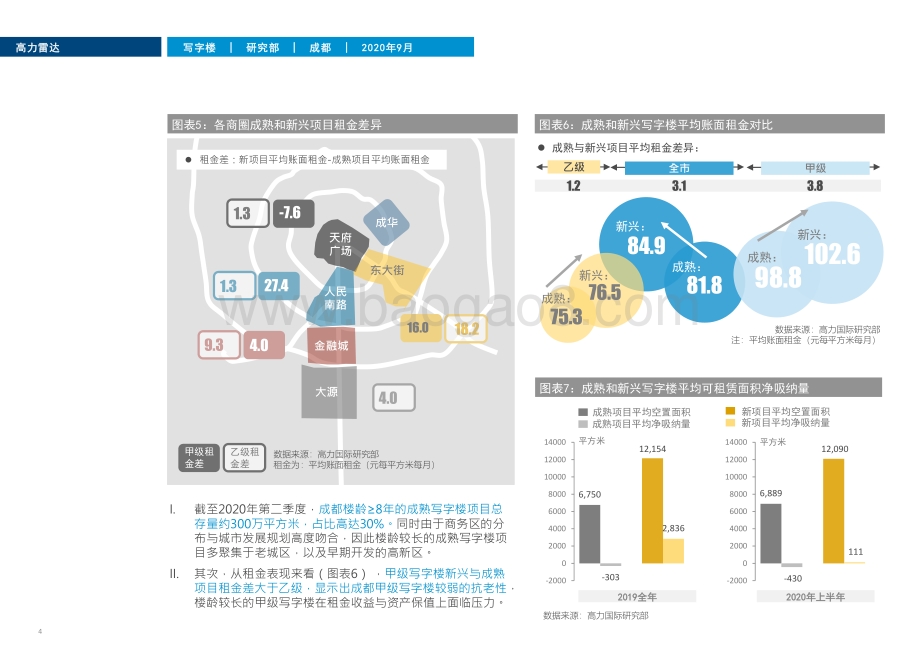Click page number 4
Image resolution: width=920 pixels, height=651 pixels.
pos(40,632)
